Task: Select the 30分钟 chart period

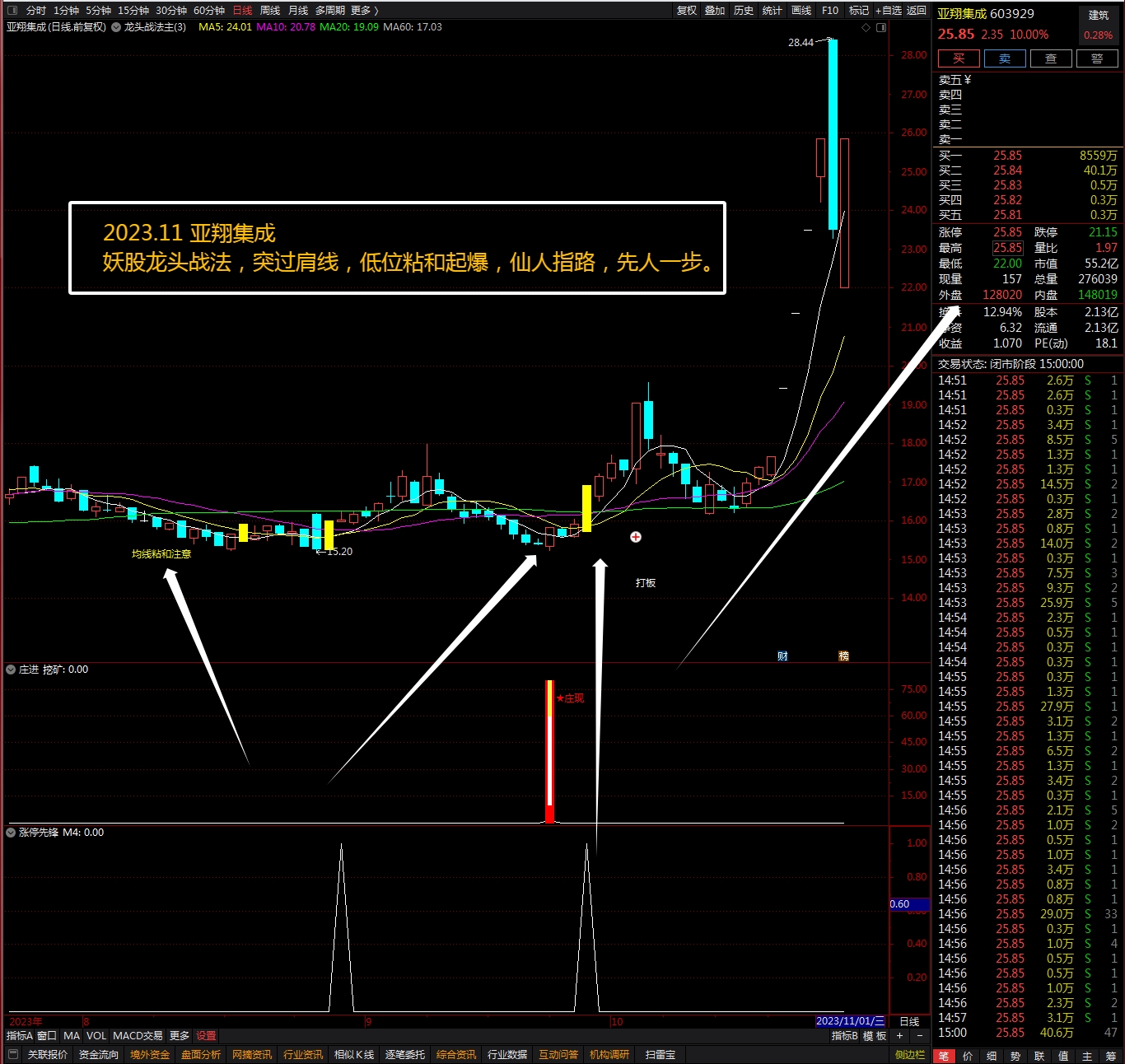Action: point(171,11)
